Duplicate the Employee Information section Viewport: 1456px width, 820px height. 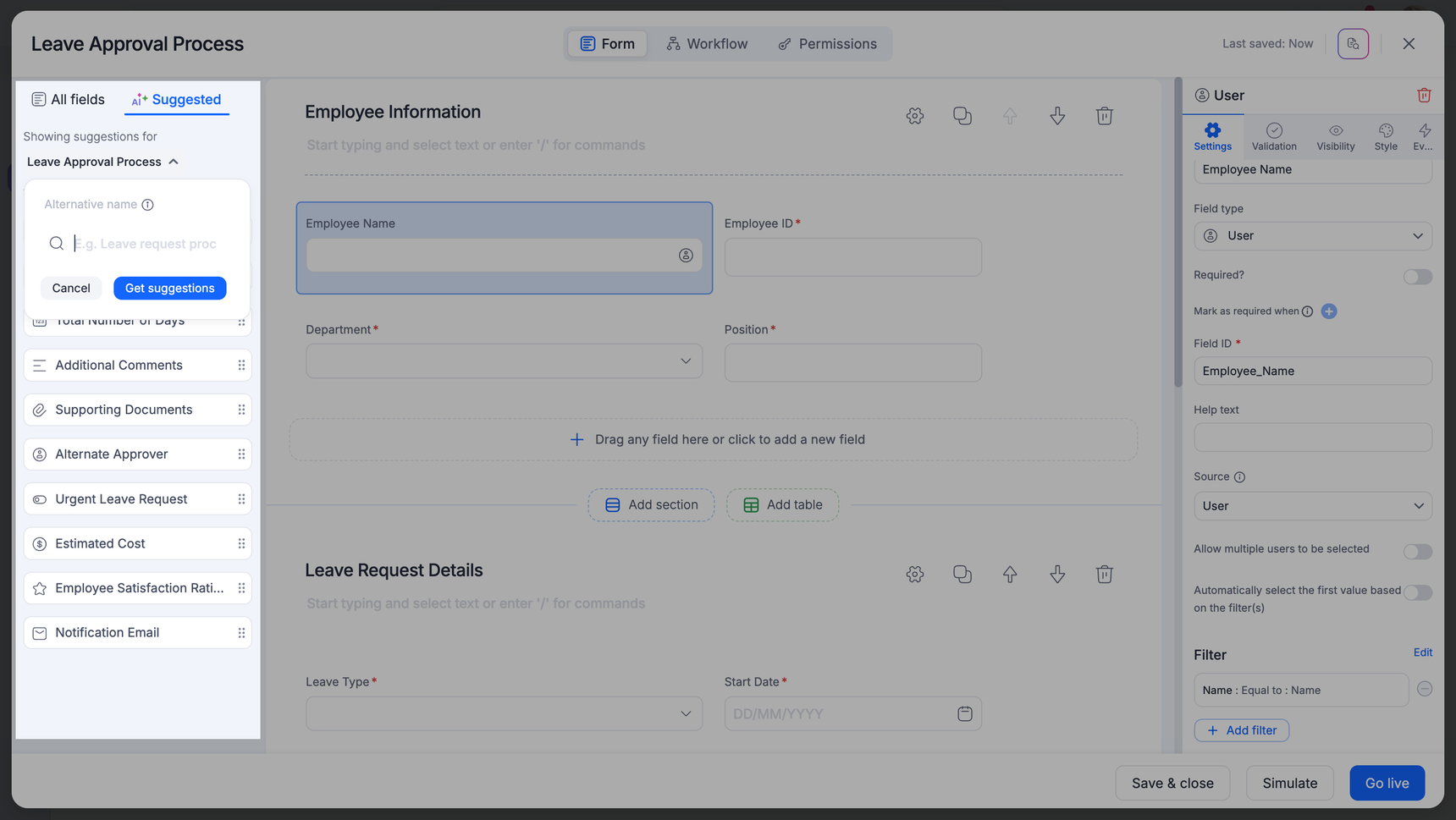click(x=962, y=116)
